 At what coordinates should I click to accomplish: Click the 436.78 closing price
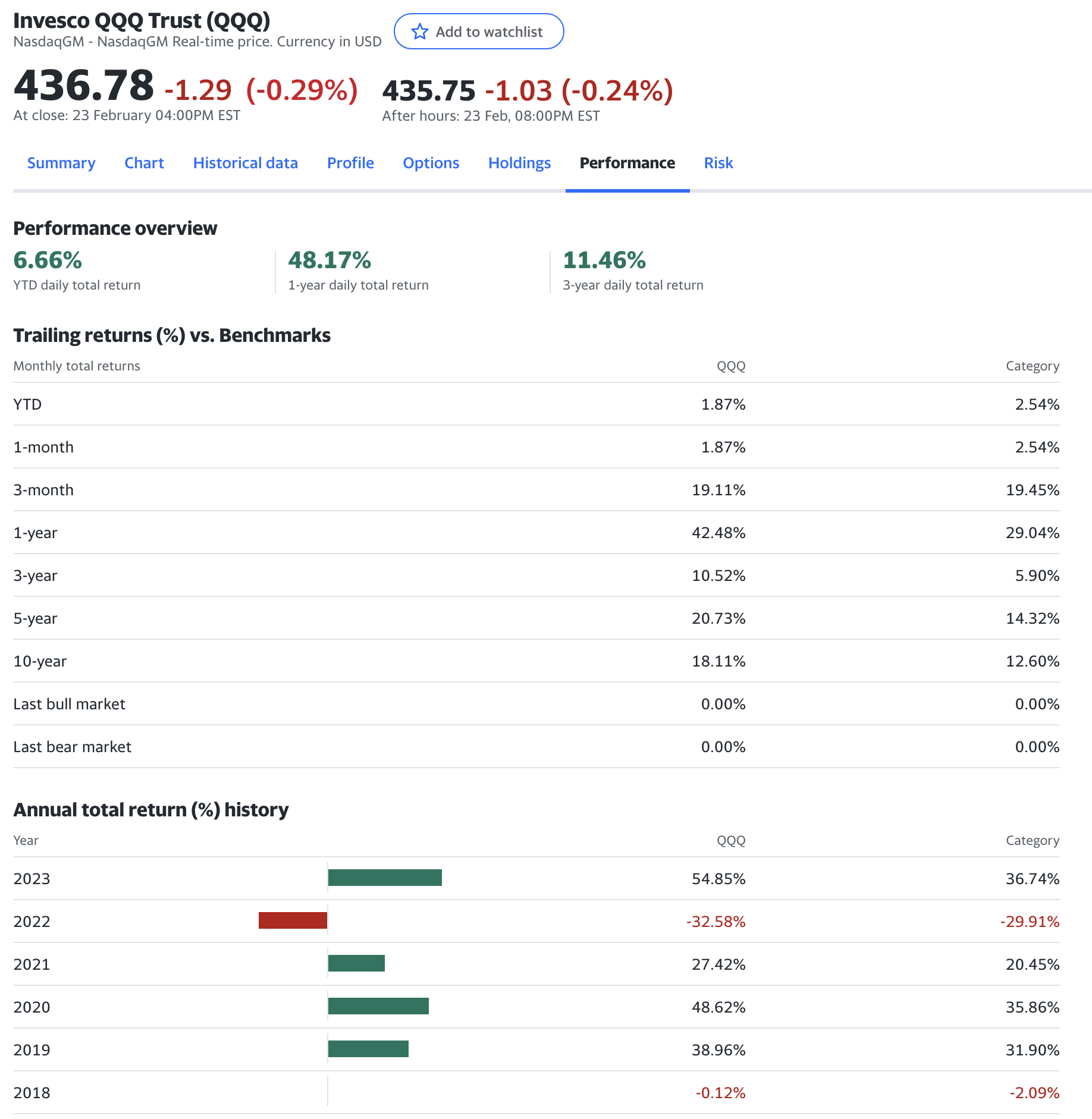coord(84,85)
